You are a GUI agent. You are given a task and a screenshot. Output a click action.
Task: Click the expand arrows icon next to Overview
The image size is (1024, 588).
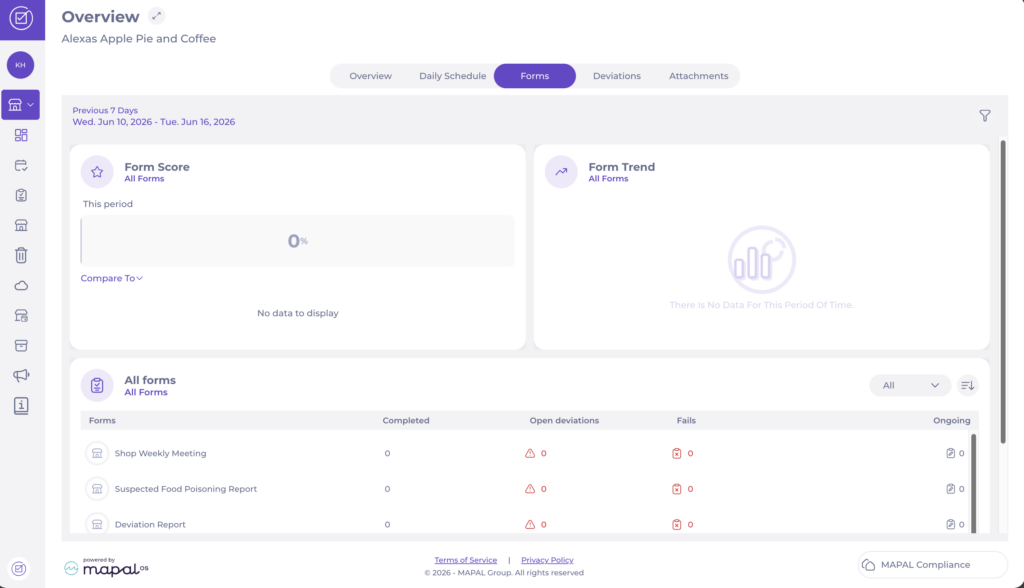coord(157,16)
